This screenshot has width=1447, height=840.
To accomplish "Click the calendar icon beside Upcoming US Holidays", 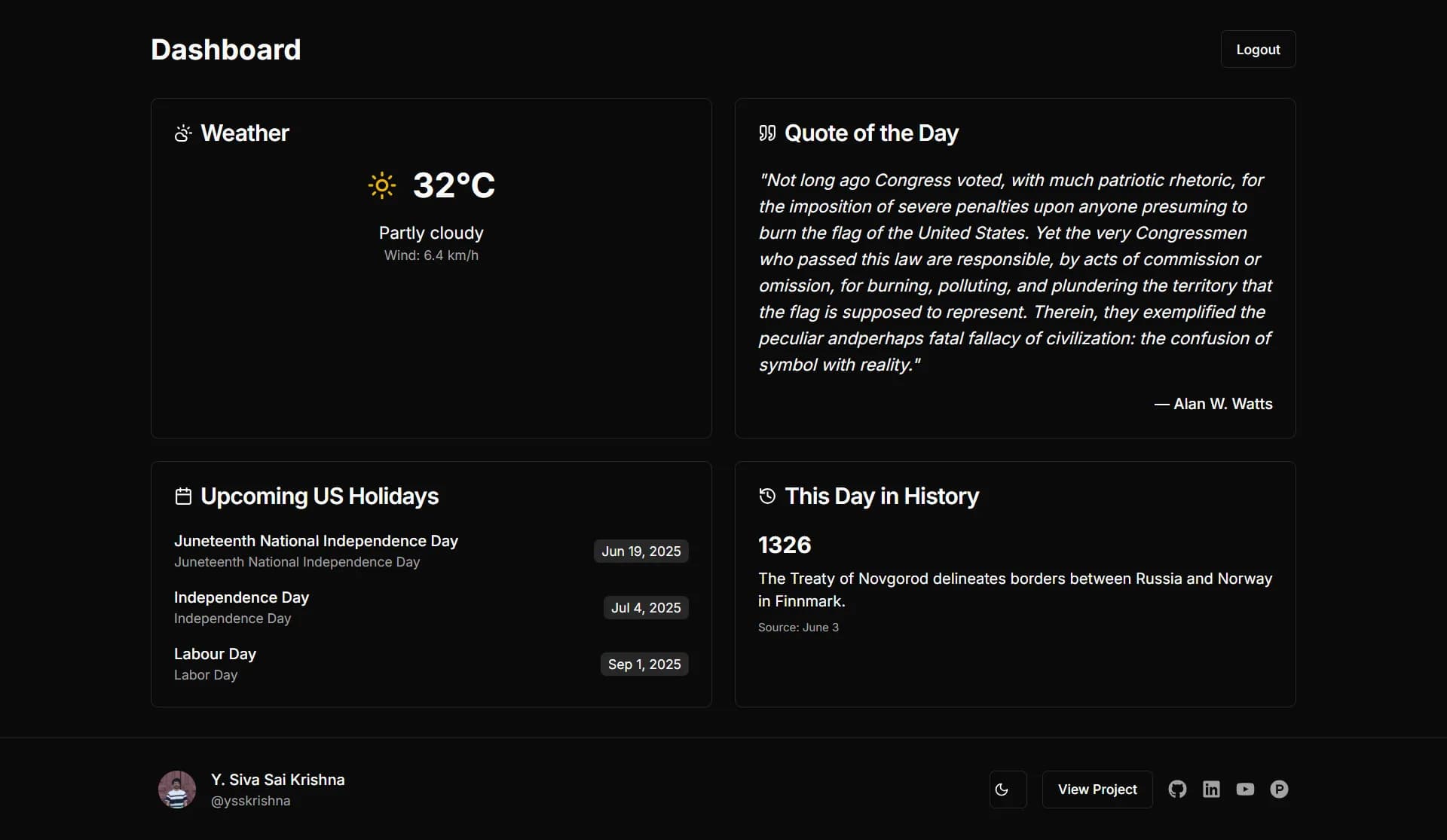I will coord(183,496).
